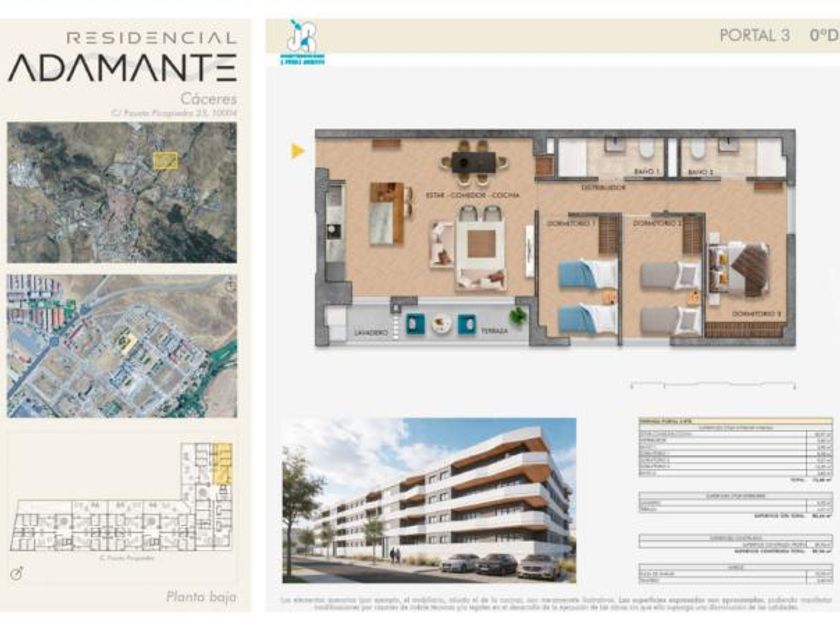Viewport: 840px width, 630px height.
Task: Click the PORTAL 3 label
Action: (x=754, y=36)
